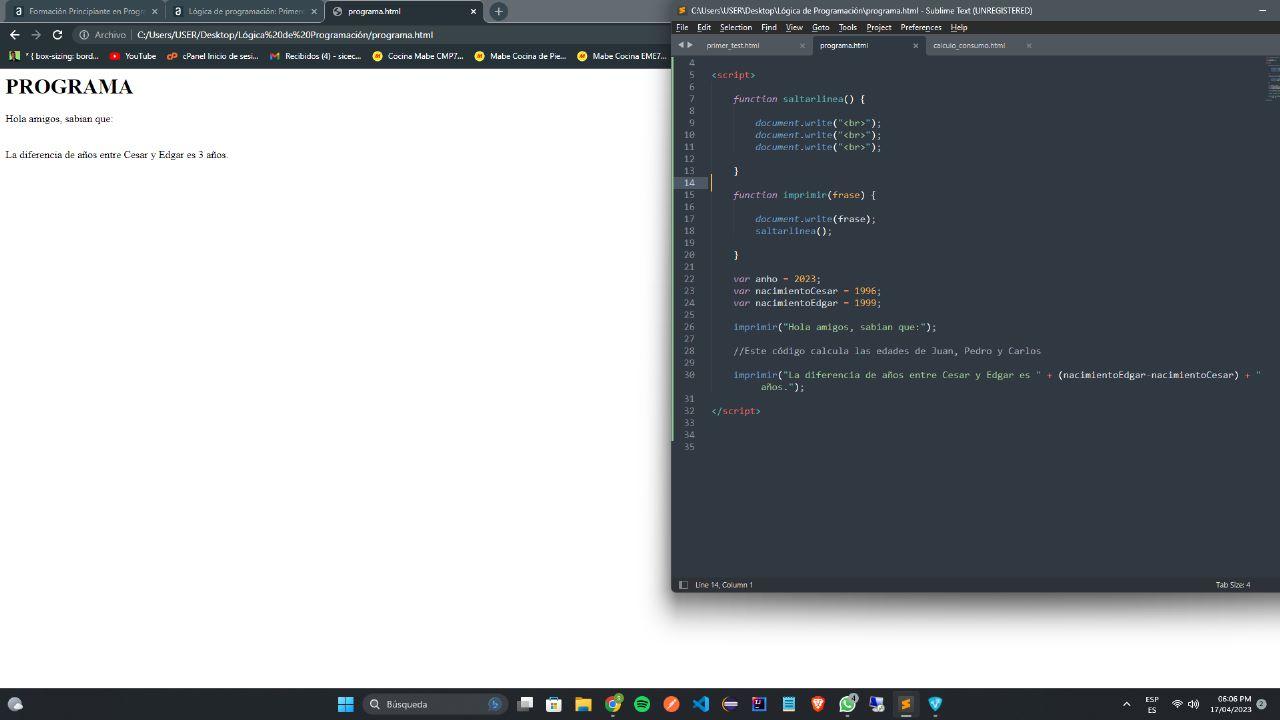Screen dimensions: 1280x720
Task: Close the 'Formación Principiante' browser tab
Action: pos(155,11)
